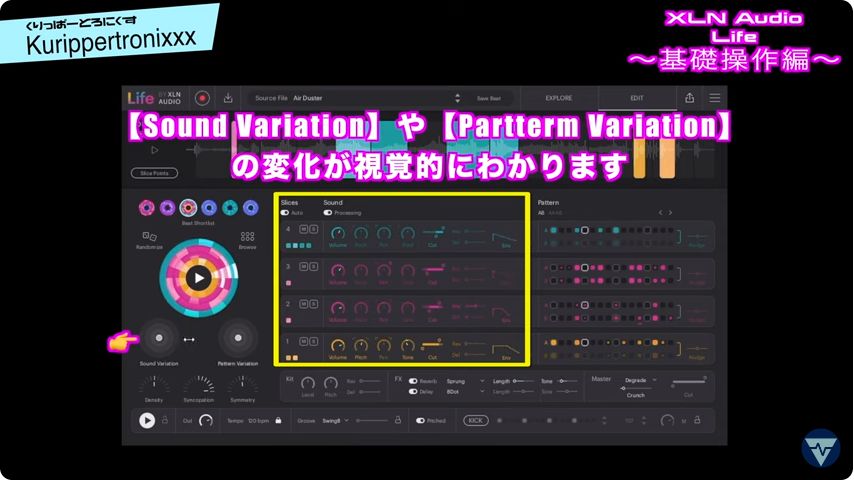Adjust the reverb Length slider
Image resolution: width=854 pixels, height=480 pixels.
[523, 381]
